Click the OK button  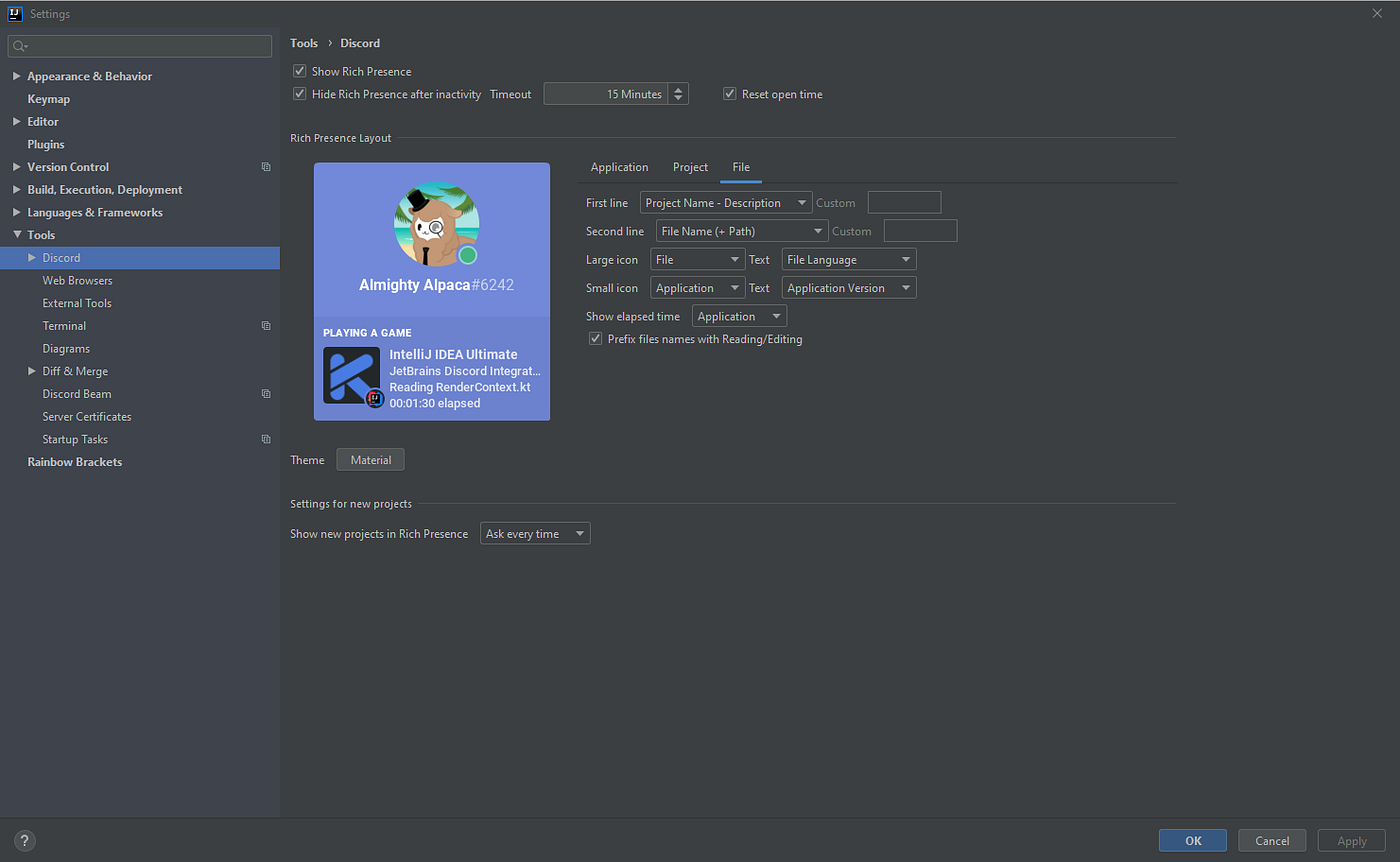(1193, 841)
